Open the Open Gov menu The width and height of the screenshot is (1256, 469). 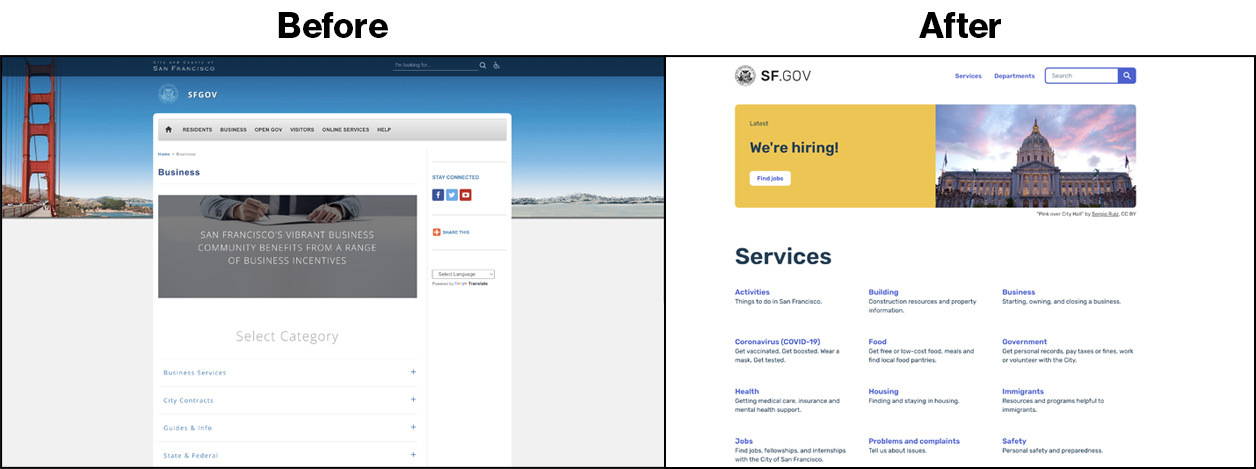[x=268, y=130]
